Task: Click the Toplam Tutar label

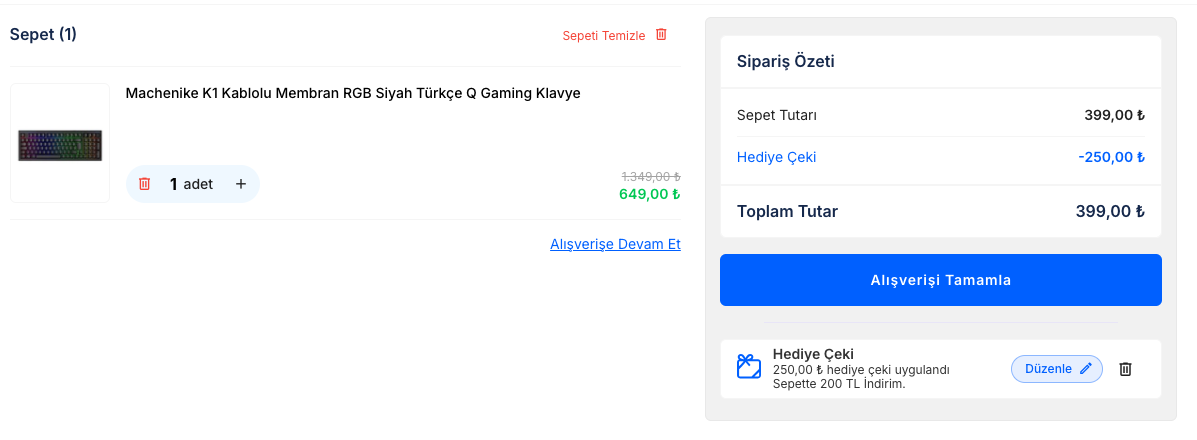Action: 787,211
